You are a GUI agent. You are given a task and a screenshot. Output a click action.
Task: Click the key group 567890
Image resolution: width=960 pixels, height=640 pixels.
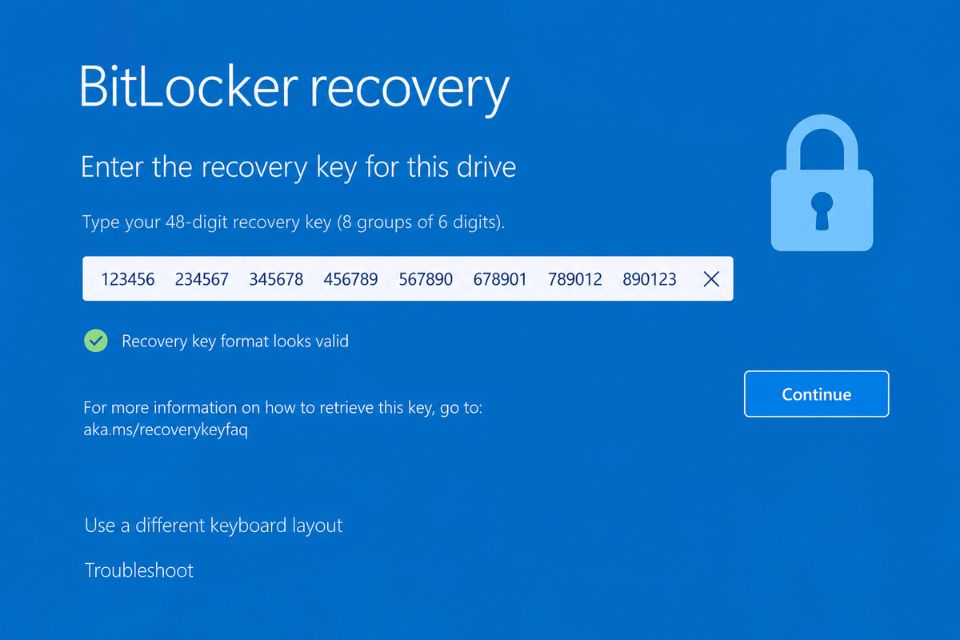coord(426,279)
